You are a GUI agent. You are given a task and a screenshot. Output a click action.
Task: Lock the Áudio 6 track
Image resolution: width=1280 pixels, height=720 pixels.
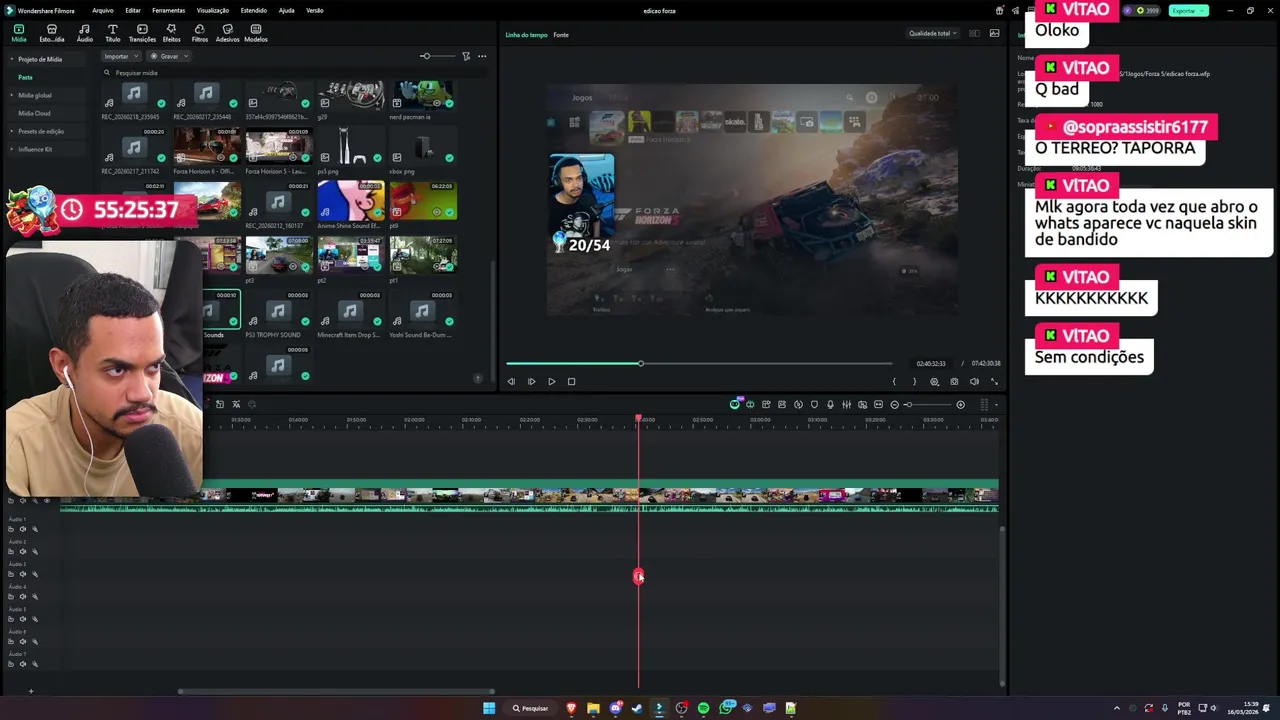click(11, 641)
